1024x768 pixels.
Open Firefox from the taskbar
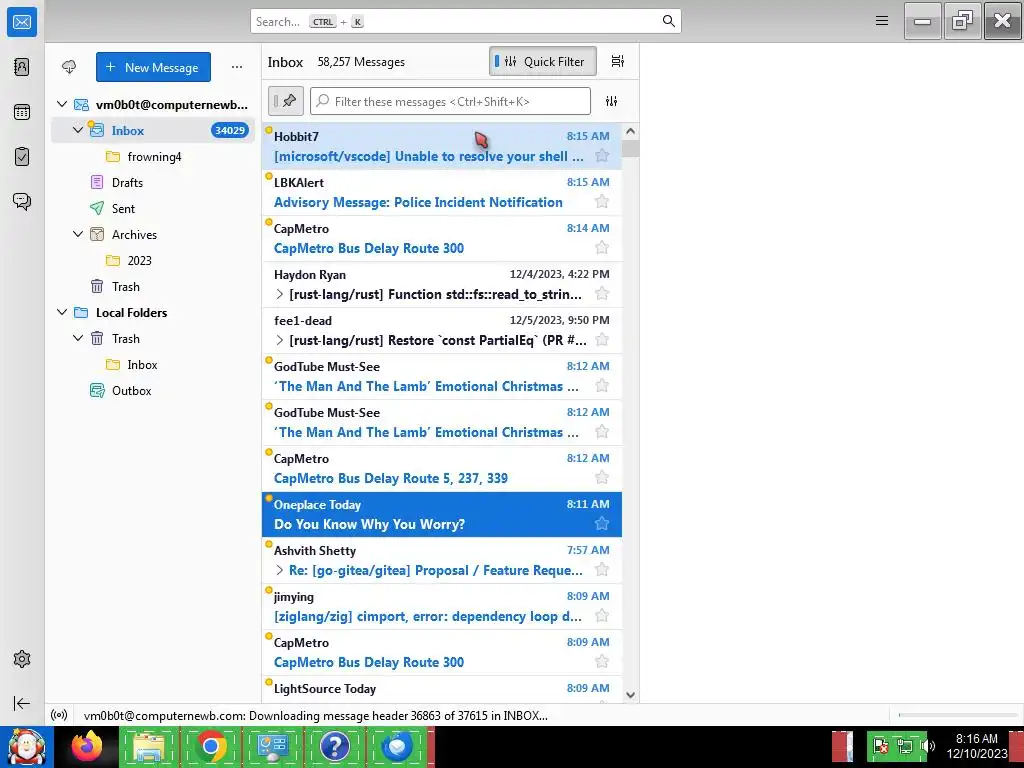point(87,746)
